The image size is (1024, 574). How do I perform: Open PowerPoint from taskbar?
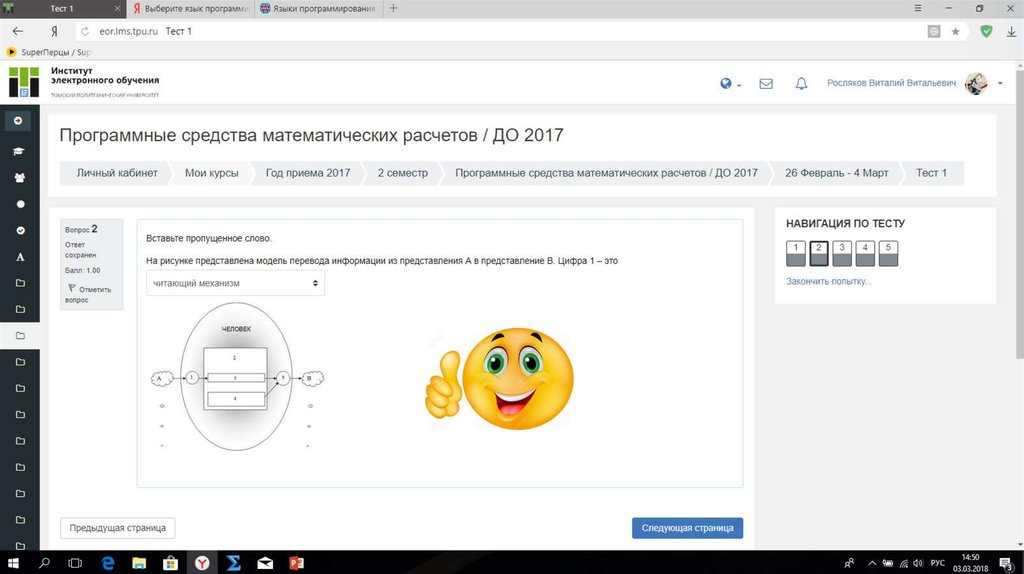(x=296, y=563)
